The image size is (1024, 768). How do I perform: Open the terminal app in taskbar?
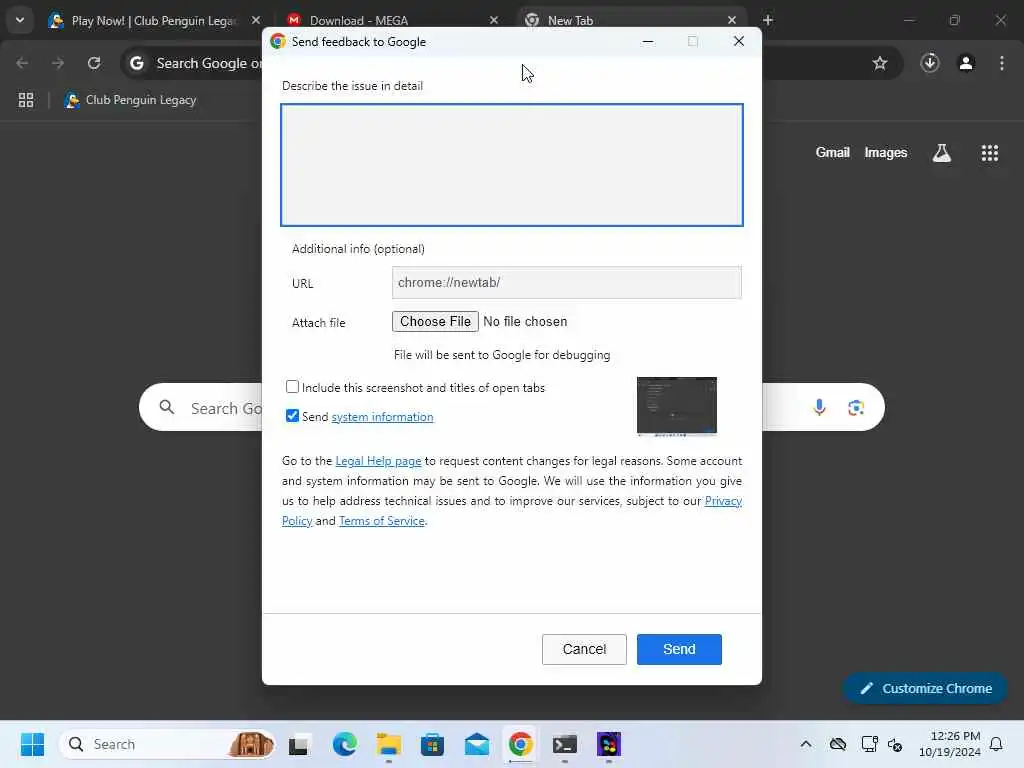click(564, 744)
